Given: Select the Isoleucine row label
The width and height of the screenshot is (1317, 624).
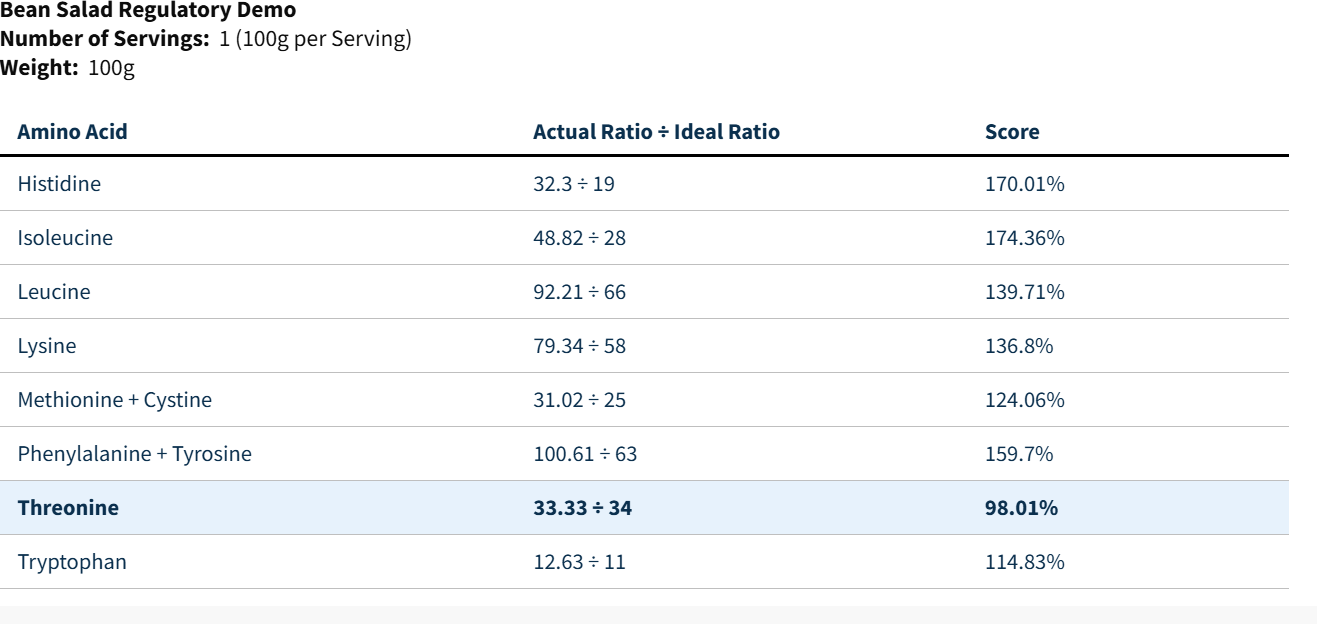Looking at the screenshot, I should pos(65,238).
